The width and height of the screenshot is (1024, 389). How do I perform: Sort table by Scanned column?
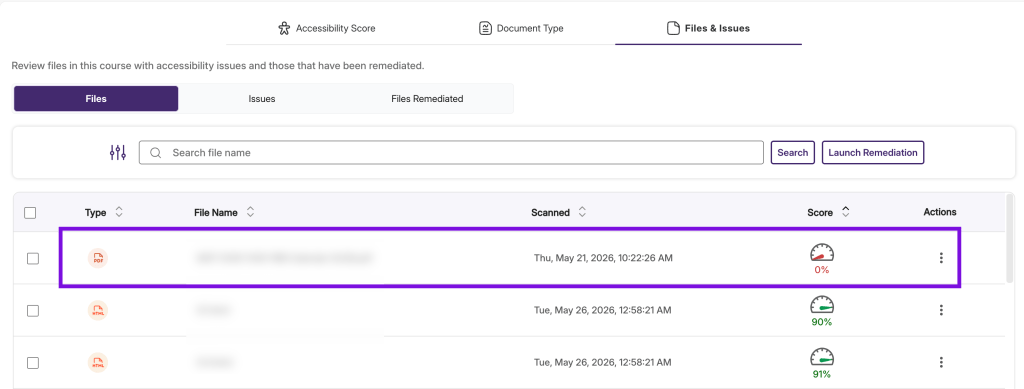[x=558, y=212]
